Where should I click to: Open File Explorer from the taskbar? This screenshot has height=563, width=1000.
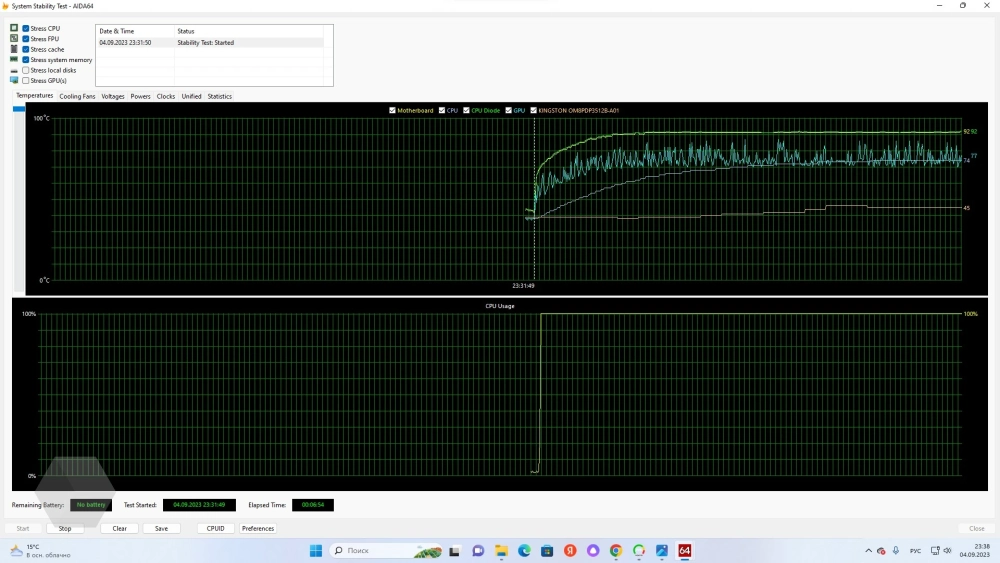pos(501,551)
